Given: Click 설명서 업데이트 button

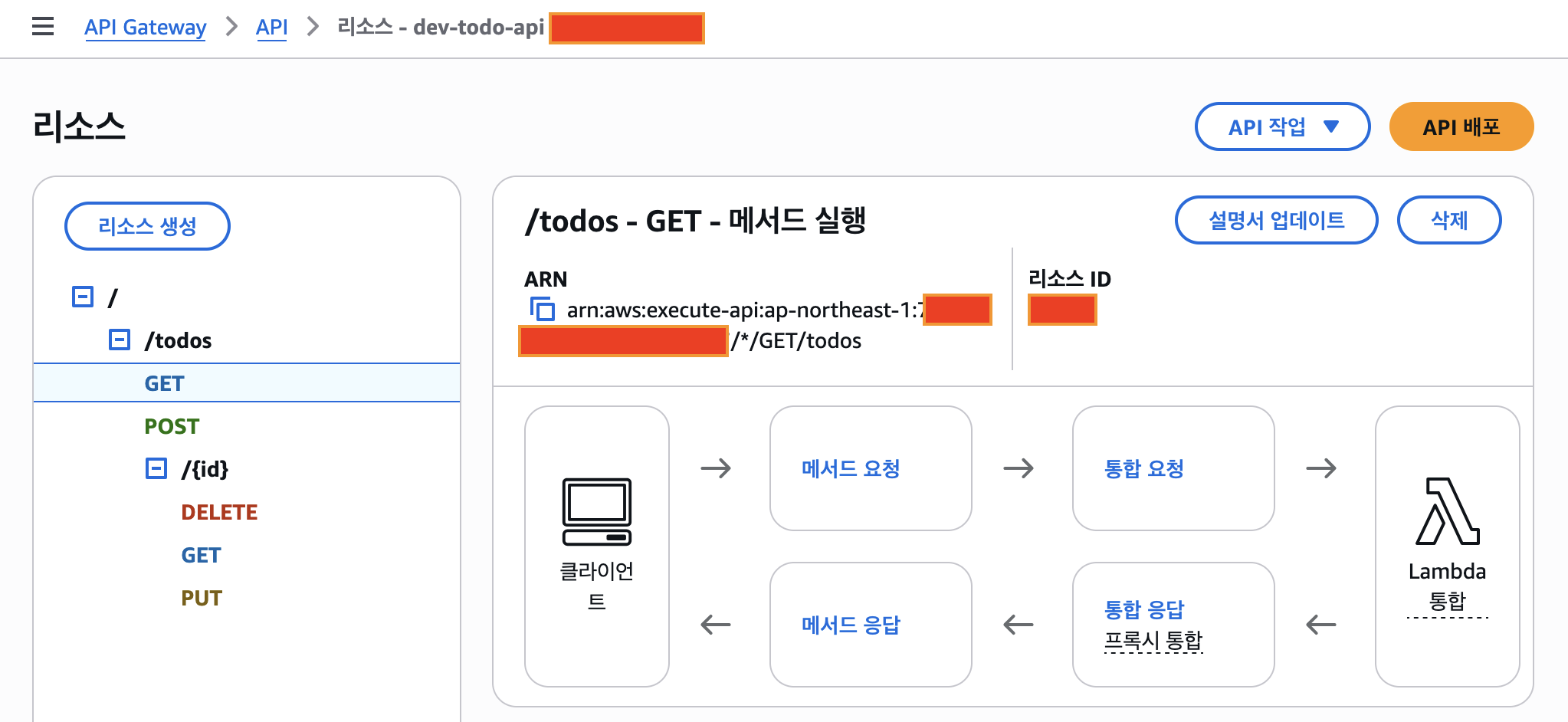Looking at the screenshot, I should coord(1276,220).
